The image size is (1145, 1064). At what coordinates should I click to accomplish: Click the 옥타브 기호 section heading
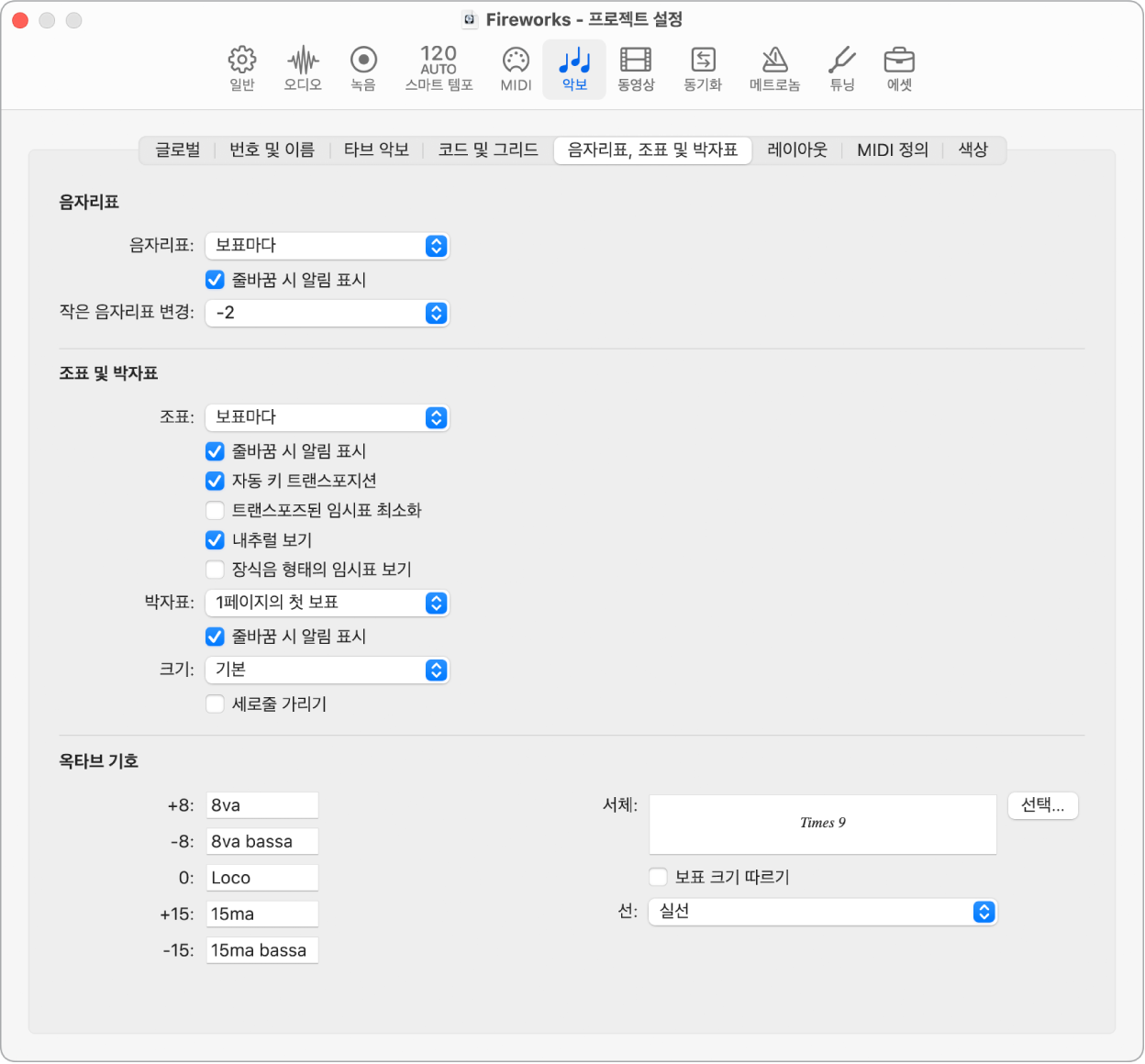98,761
